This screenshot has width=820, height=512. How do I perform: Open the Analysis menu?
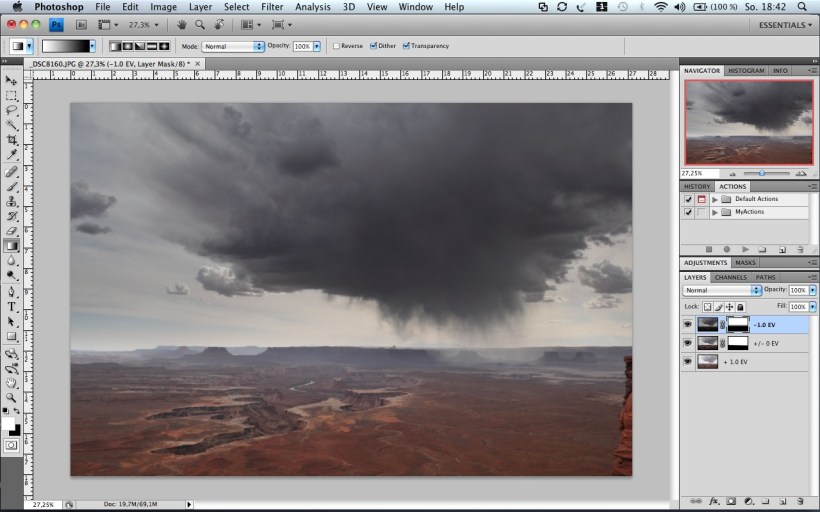click(x=312, y=7)
